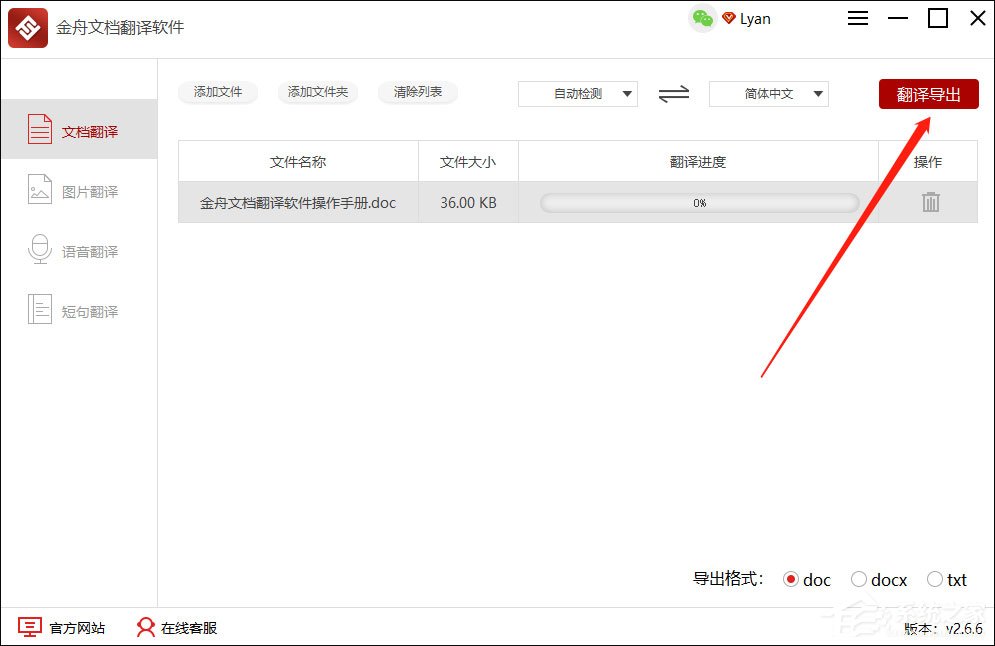Click the 清除列表 clear list button

tap(417, 92)
